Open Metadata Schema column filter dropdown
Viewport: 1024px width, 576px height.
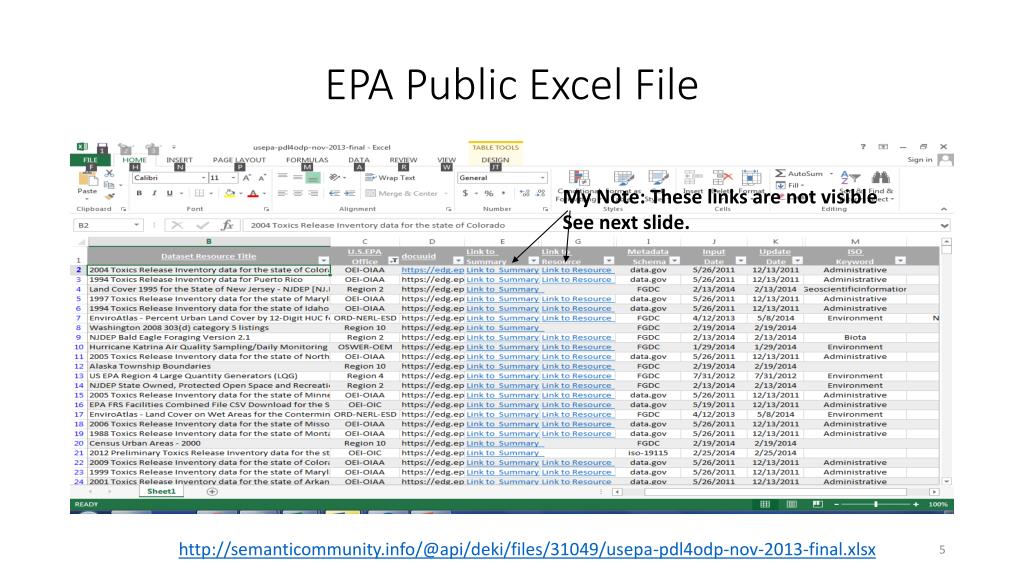[x=675, y=261]
